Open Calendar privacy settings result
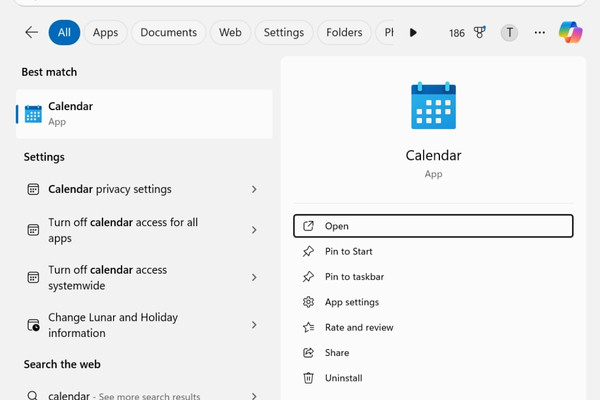600x400 pixels. tap(144, 189)
